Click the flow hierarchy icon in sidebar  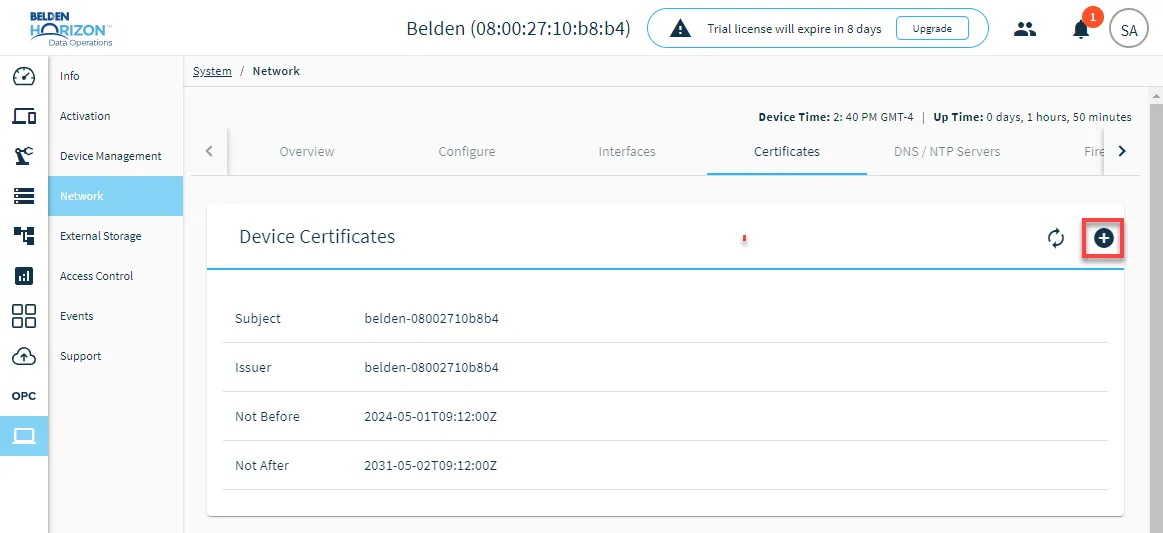[x=24, y=236]
